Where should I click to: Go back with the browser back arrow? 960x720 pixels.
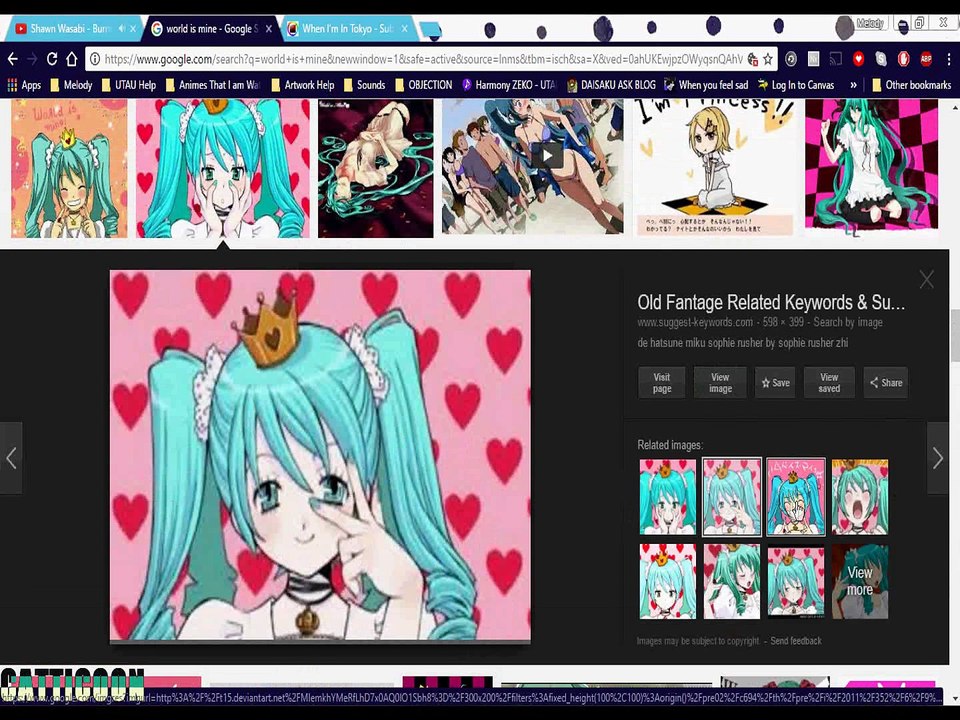[x=12, y=59]
